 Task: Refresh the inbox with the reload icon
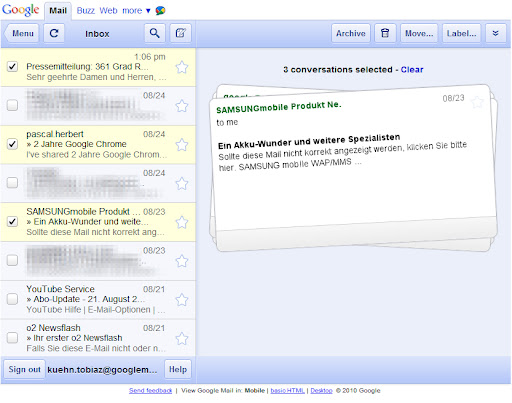tap(54, 33)
